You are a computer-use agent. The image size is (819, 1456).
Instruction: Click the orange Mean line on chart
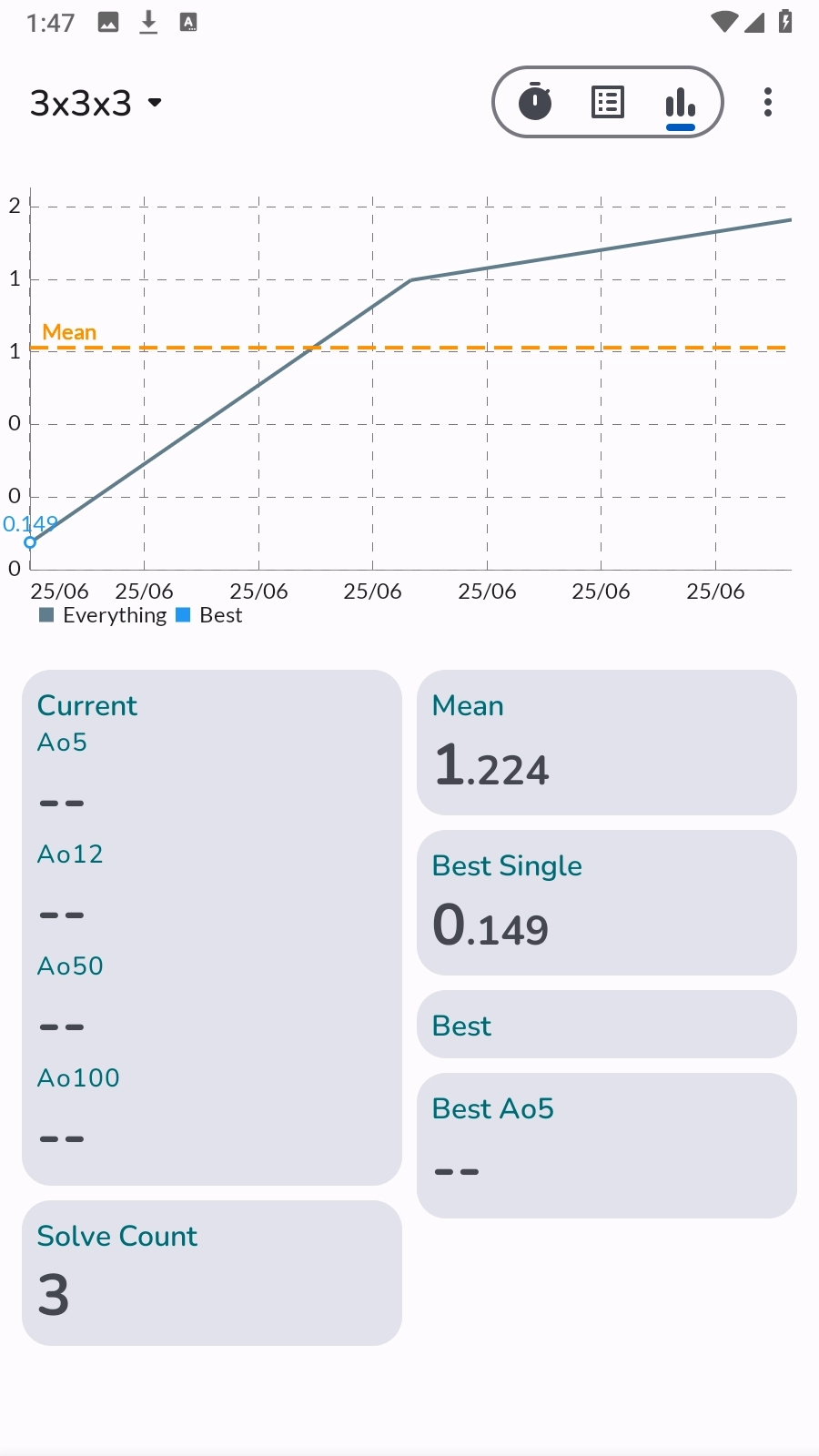546,348
